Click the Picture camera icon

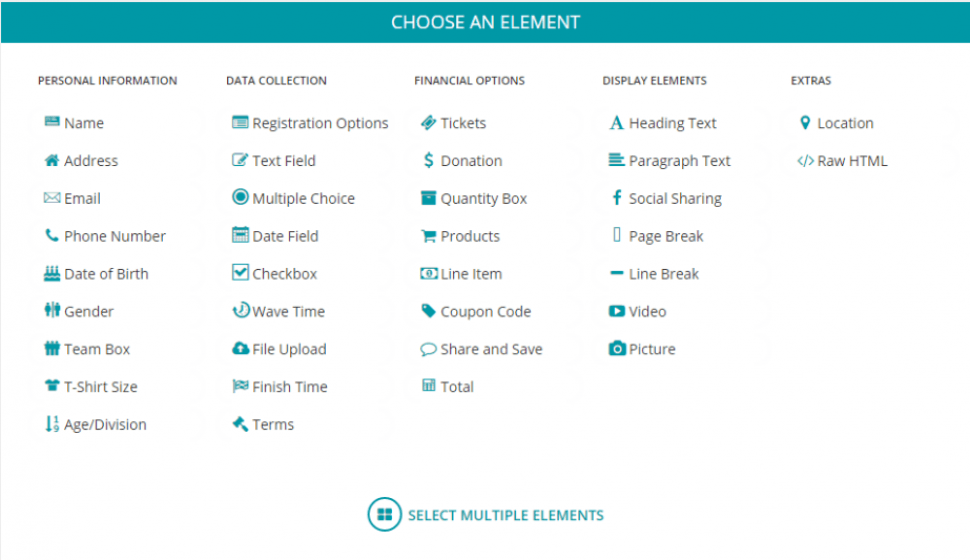click(x=617, y=349)
